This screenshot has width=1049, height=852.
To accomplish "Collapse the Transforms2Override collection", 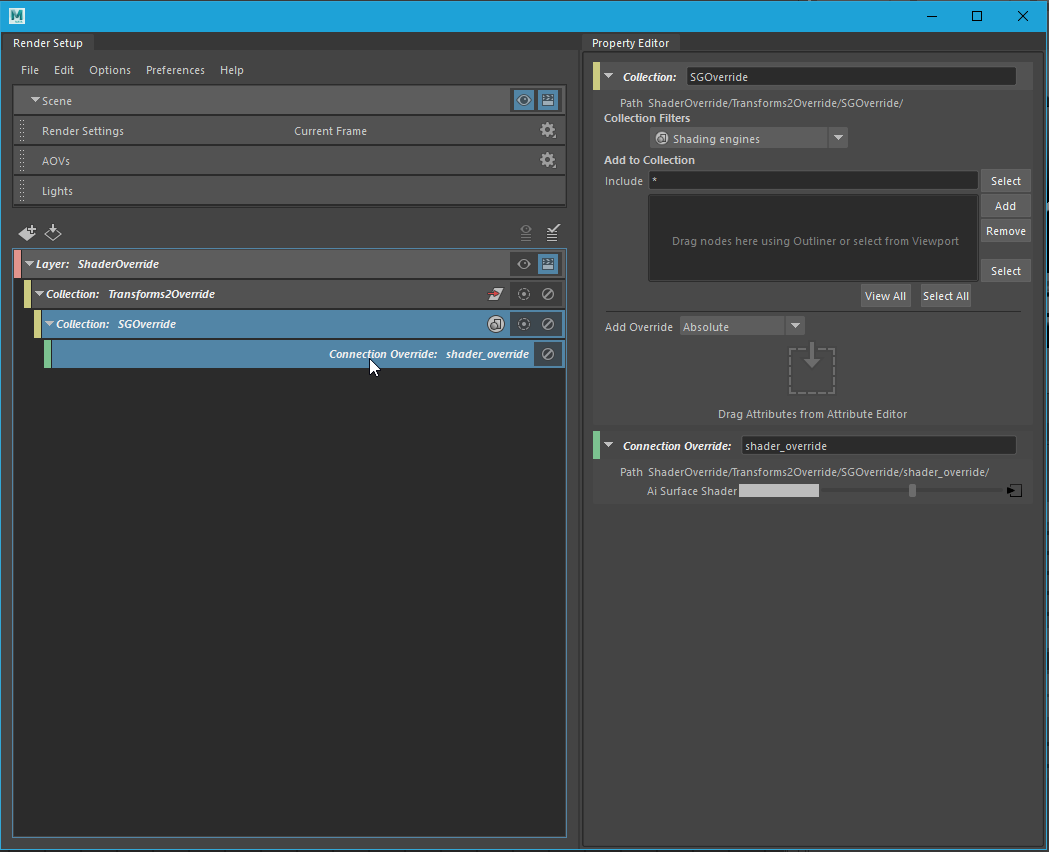I will click(38, 293).
